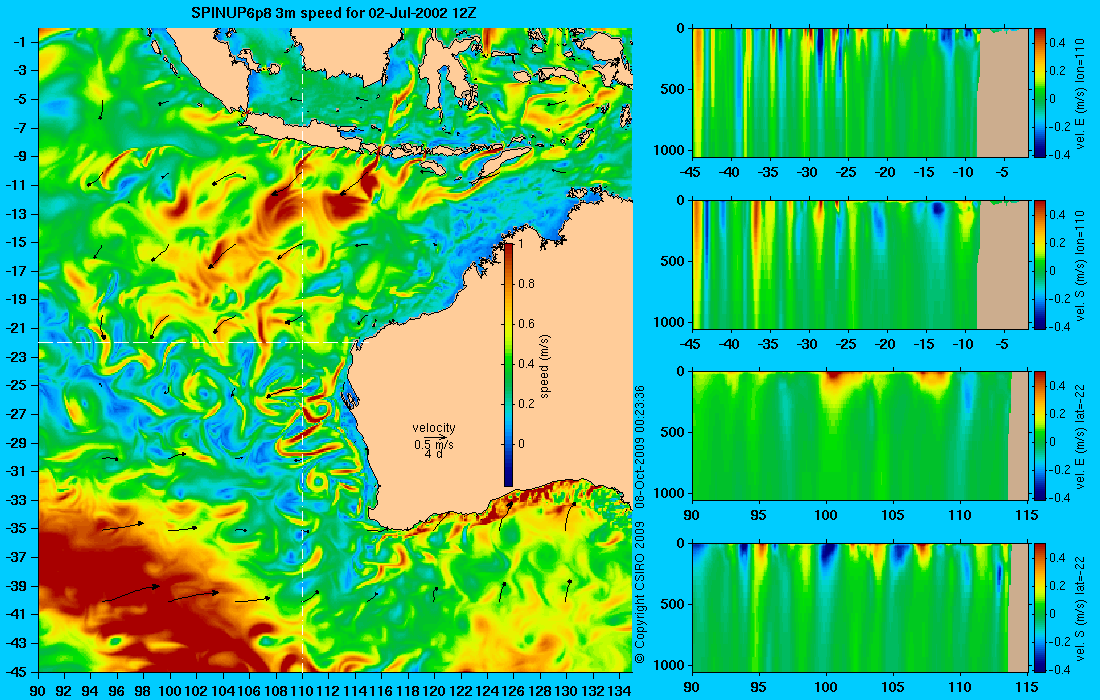Click the '-30' tick under the top section plot

tap(807, 172)
